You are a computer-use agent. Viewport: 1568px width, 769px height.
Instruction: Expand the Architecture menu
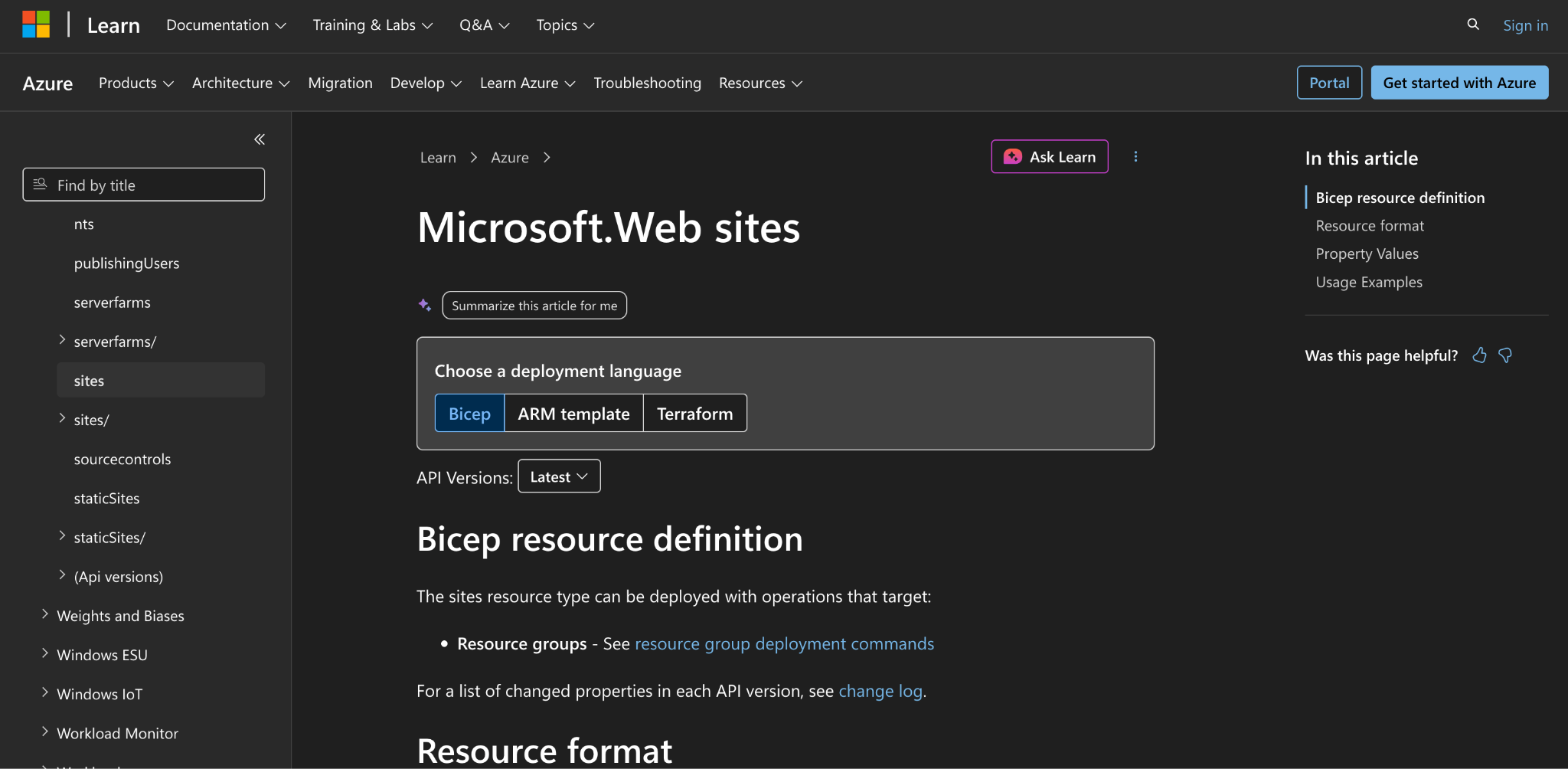[x=241, y=83]
